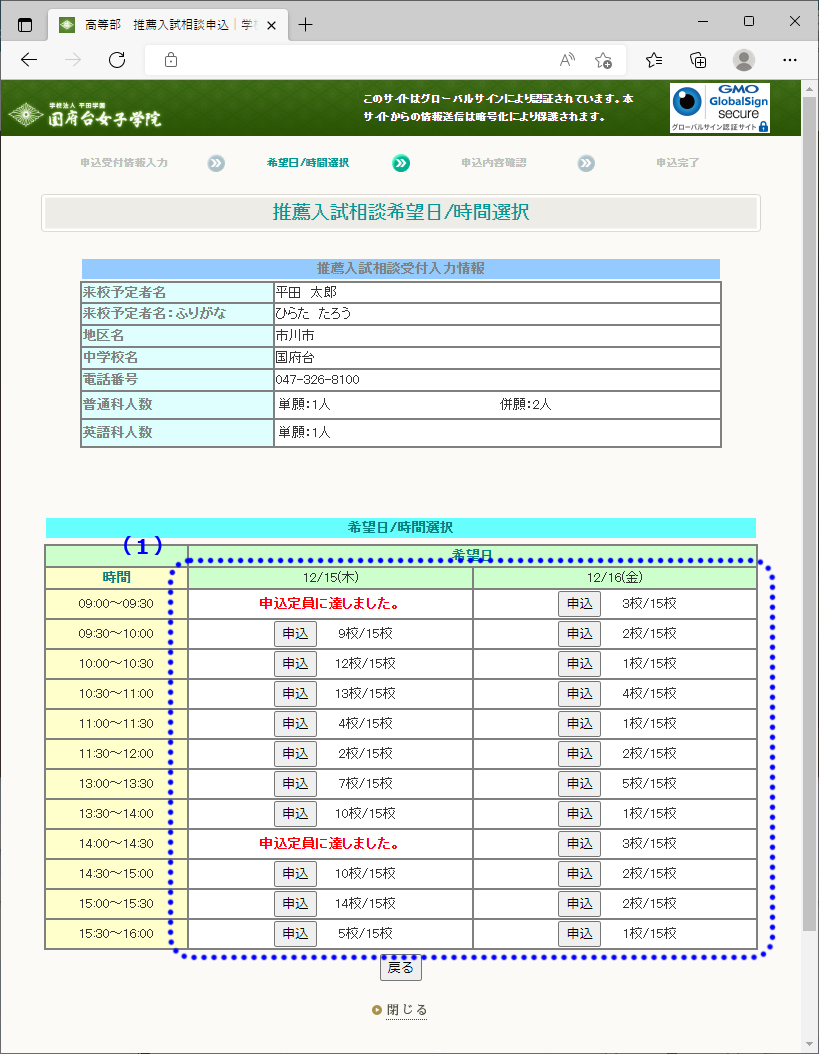Open a new tab with plus icon
Screen dimensions: 819x1054
305,25
